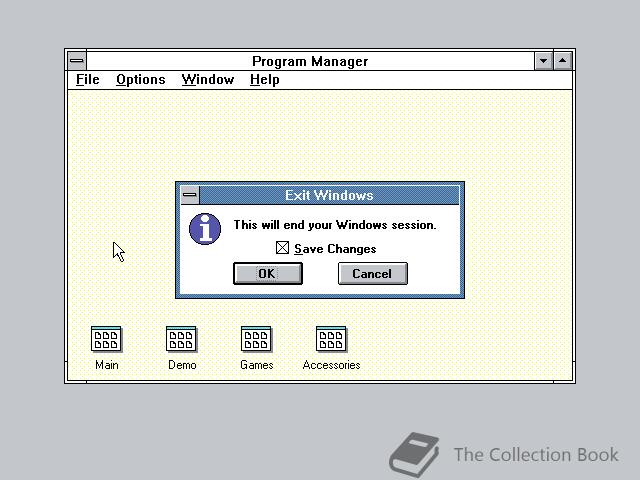Open the Options menu
The image size is (640, 480).
[141, 80]
